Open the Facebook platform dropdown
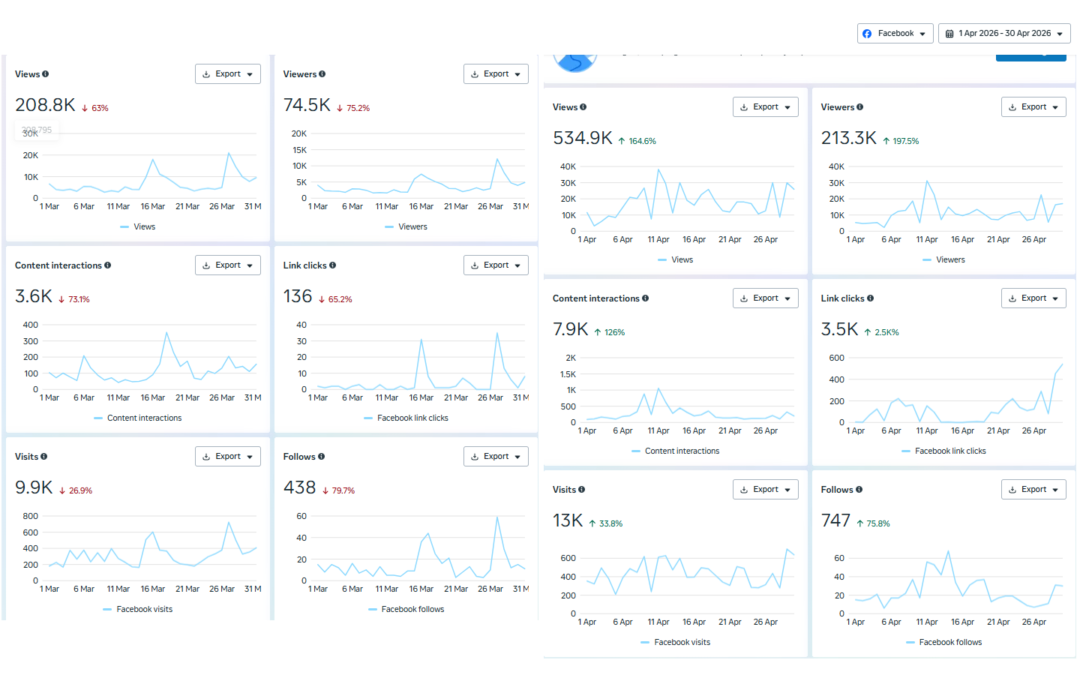The image size is (1080, 675). (895, 33)
